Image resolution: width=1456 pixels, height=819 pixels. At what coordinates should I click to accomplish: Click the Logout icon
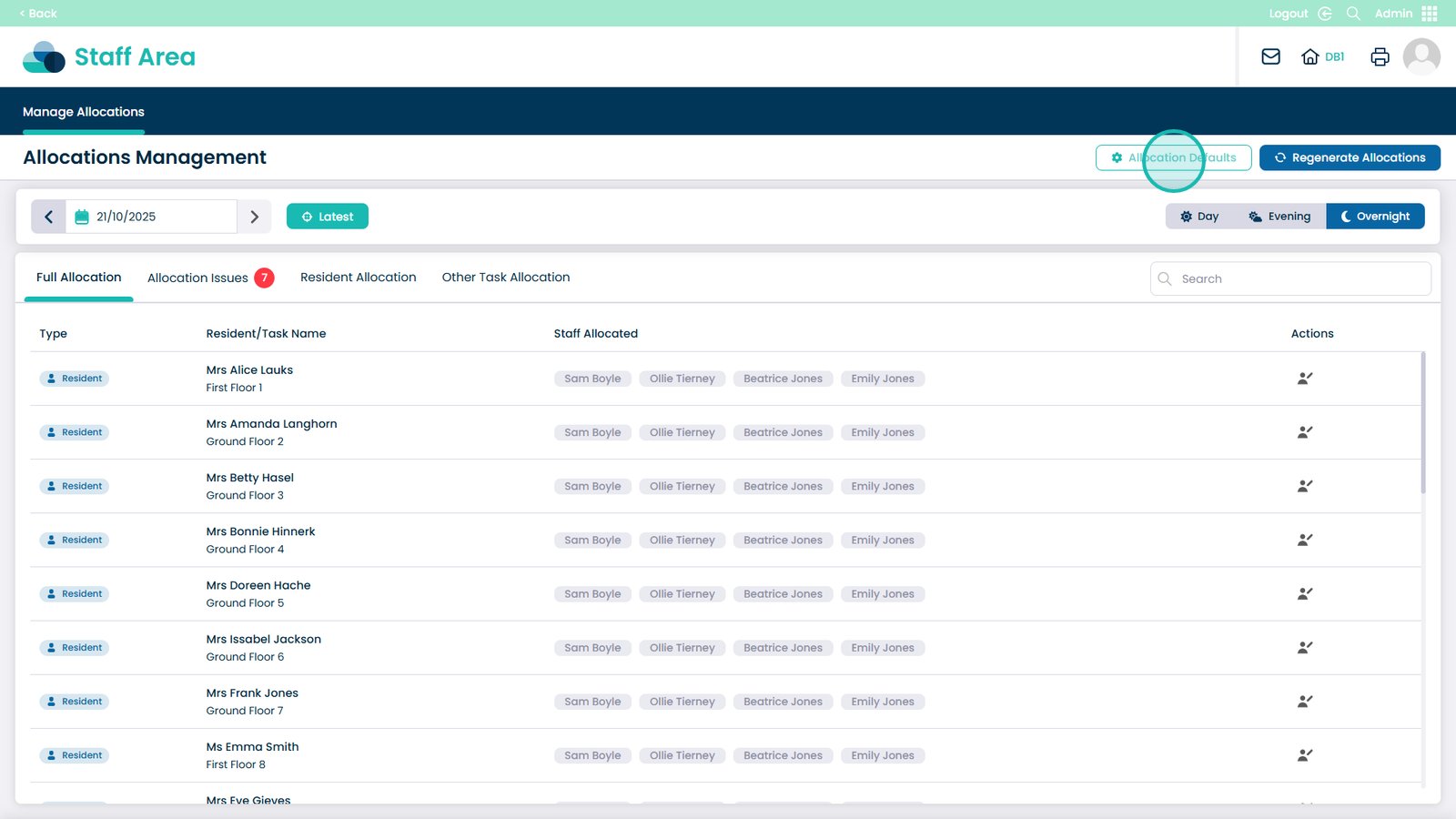(x=1324, y=14)
